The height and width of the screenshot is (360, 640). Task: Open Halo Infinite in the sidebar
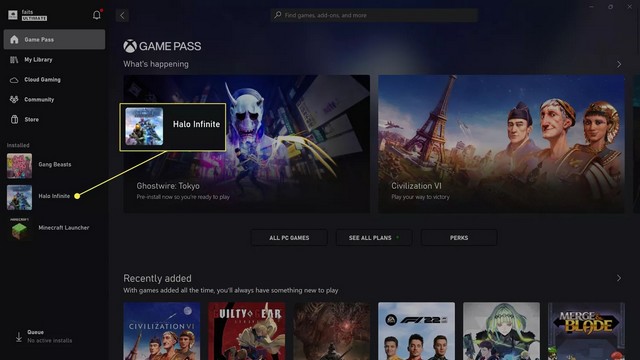click(x=54, y=197)
